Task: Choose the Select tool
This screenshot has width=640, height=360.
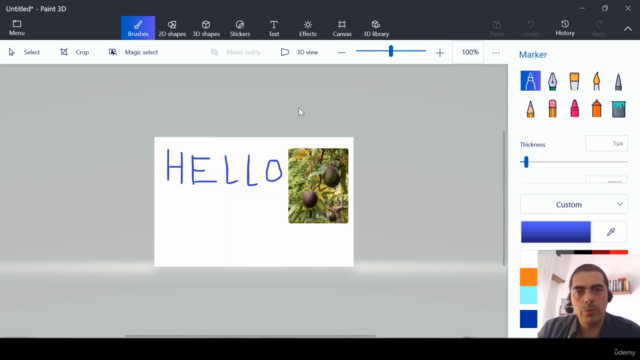Action: [x=24, y=52]
